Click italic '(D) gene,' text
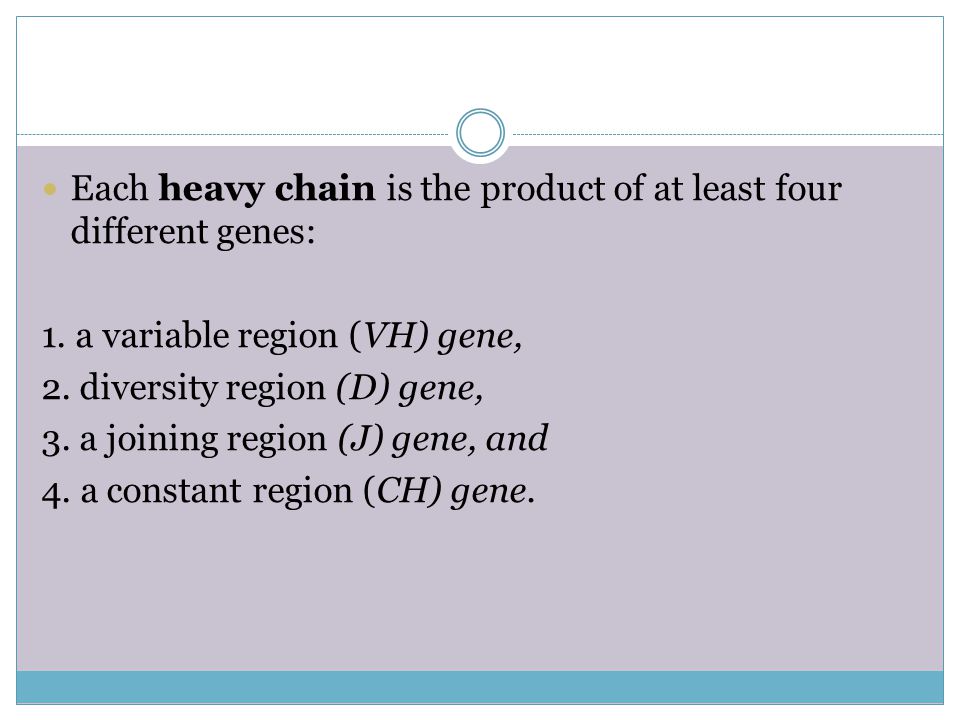 [x=410, y=388]
